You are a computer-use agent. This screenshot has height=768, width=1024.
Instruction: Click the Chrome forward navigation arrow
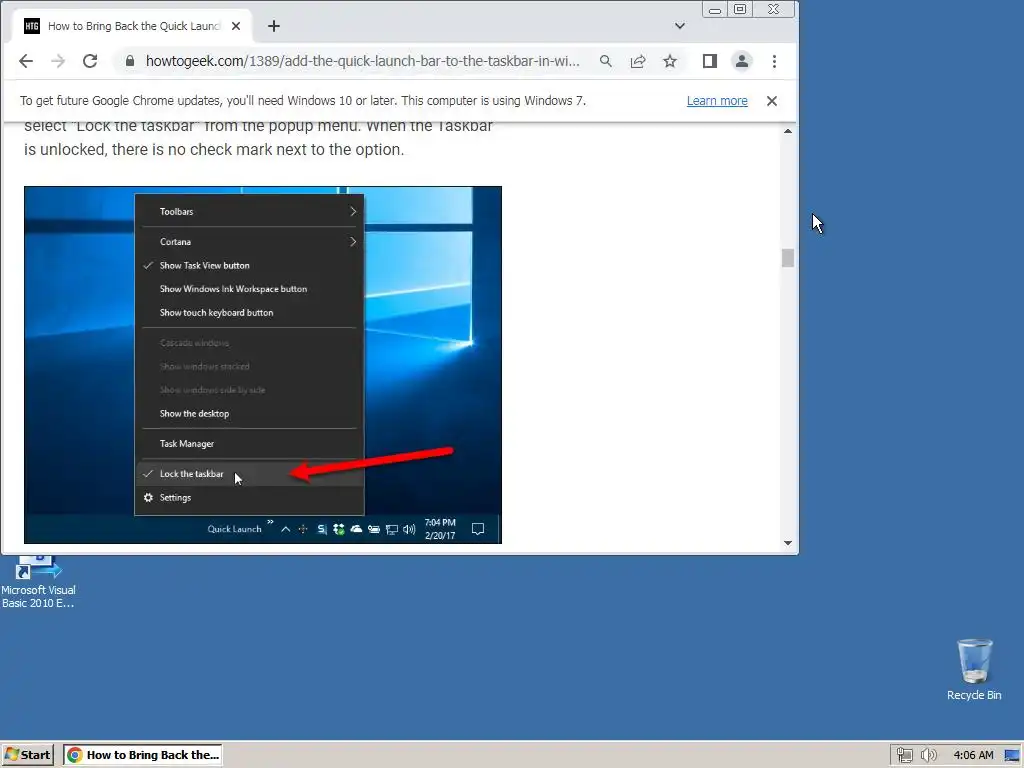pyautogui.click(x=58, y=61)
